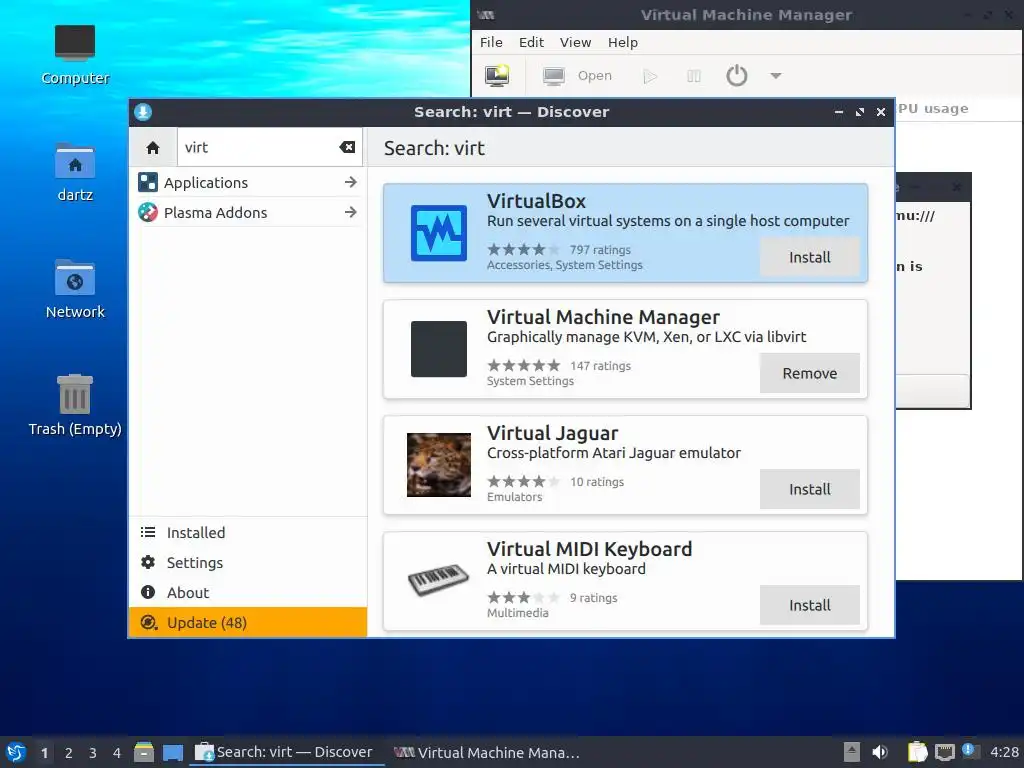This screenshot has height=768, width=1024.
Task: Switch to workspace 3
Action: click(93, 753)
